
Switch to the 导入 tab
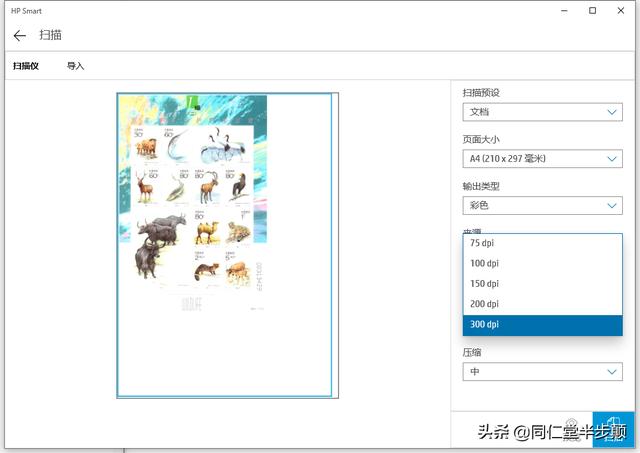click(75, 66)
